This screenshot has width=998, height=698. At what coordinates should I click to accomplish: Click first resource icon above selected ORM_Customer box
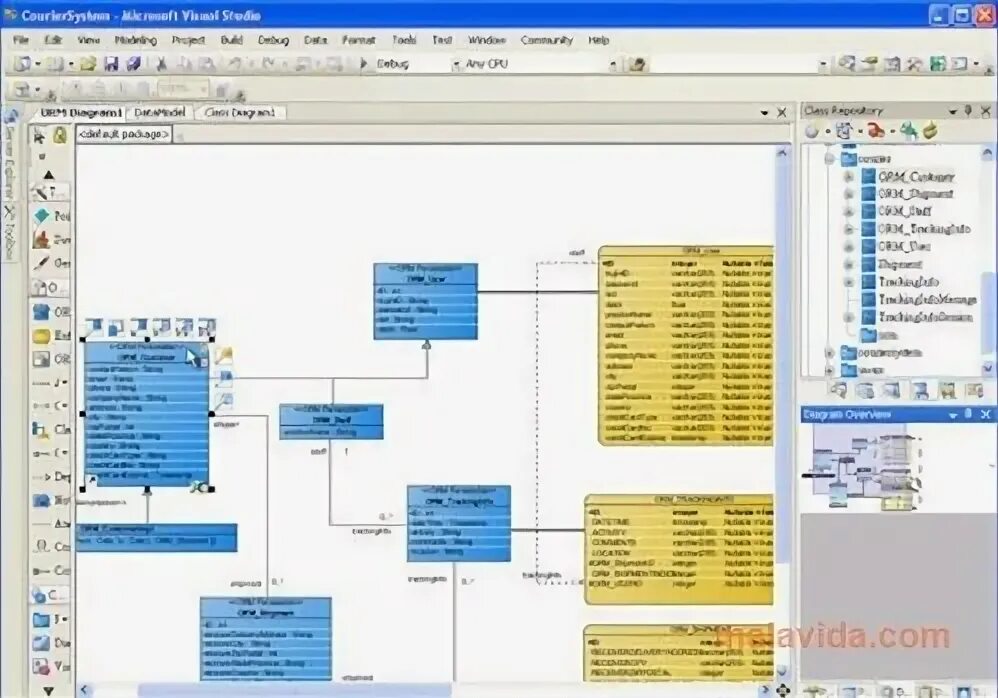click(x=94, y=327)
